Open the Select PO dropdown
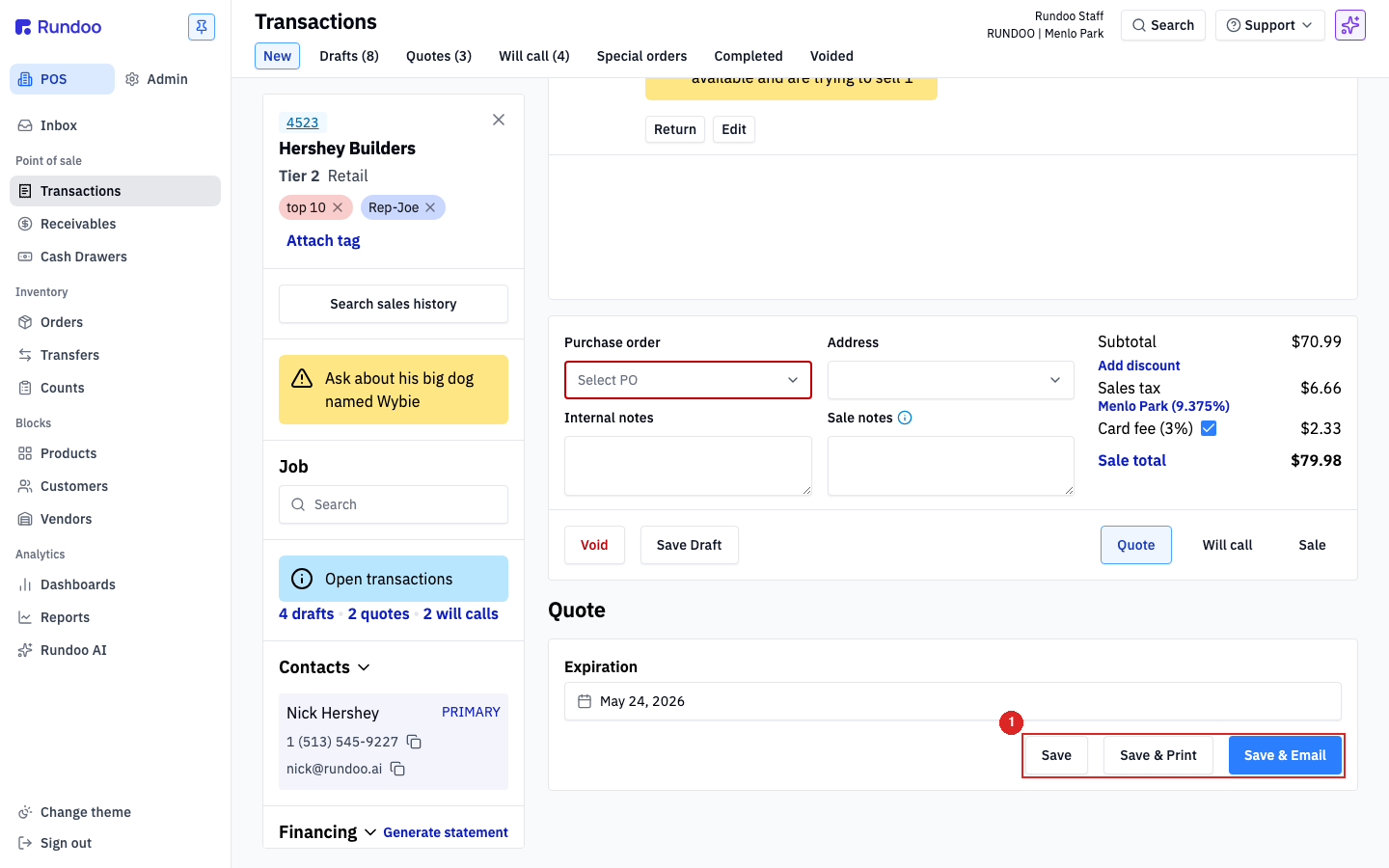The height and width of the screenshot is (868, 1389). [688, 380]
